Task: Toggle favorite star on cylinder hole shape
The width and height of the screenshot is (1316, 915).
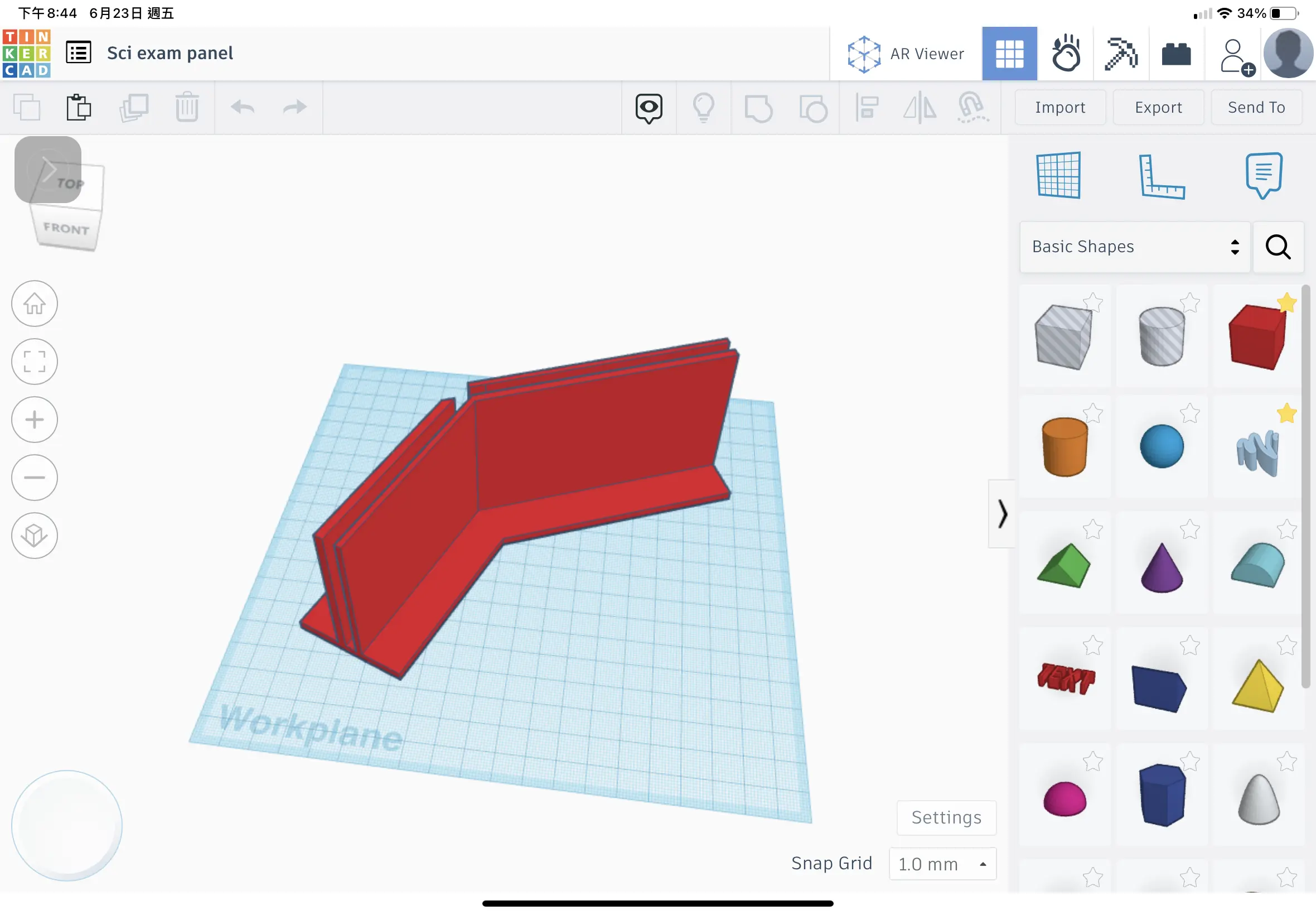Action: pos(1189,302)
